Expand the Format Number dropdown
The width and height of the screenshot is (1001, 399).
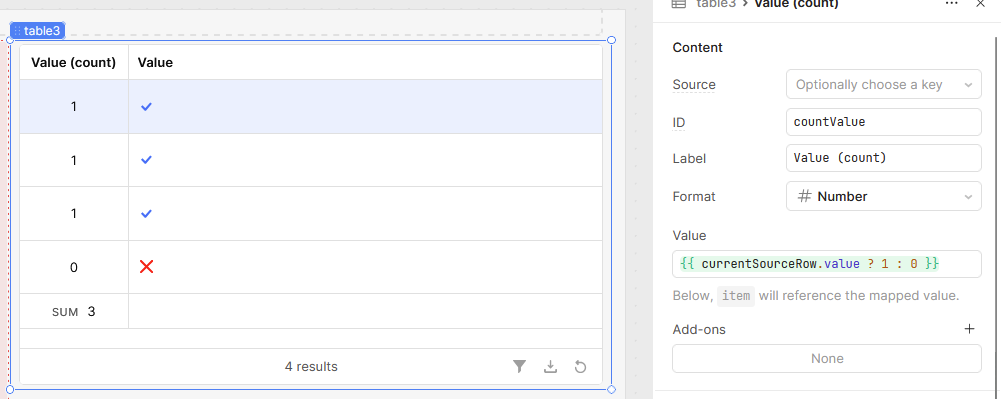884,197
